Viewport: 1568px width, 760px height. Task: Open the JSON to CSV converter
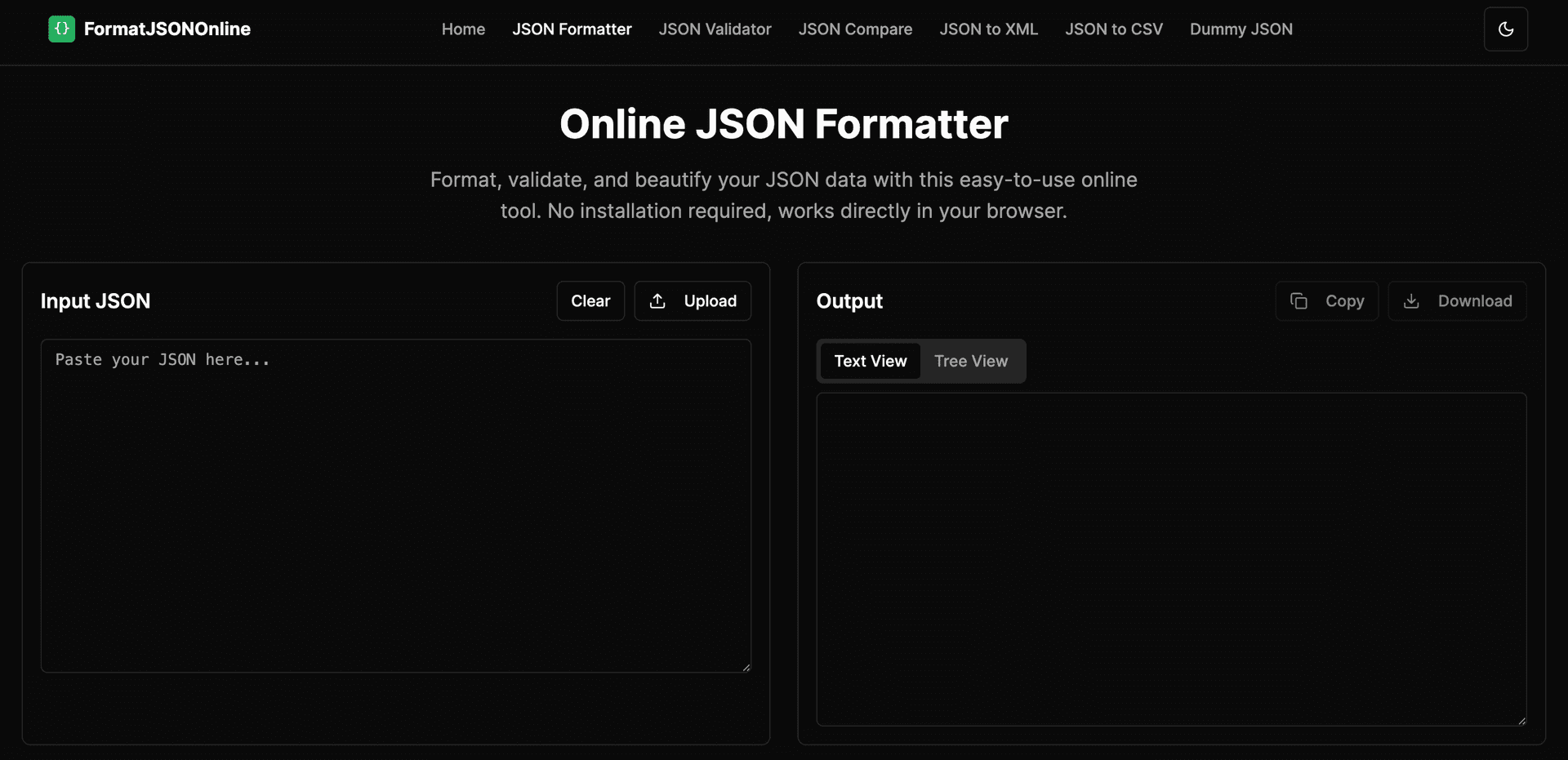(1113, 29)
